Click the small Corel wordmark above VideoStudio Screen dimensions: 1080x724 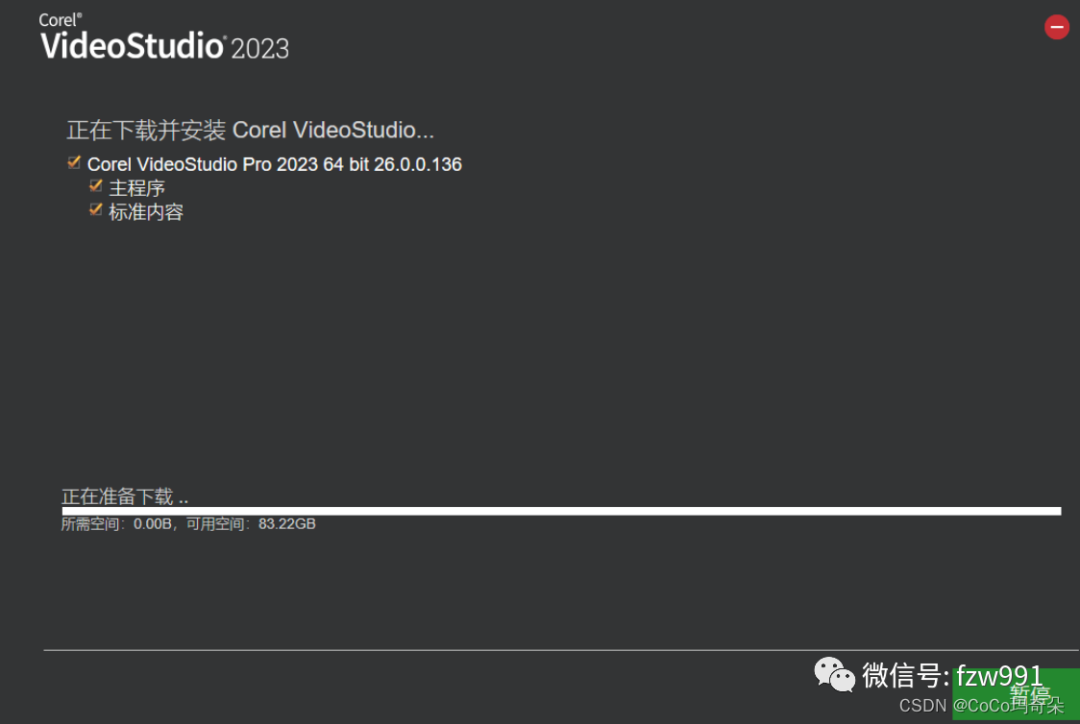tap(60, 20)
